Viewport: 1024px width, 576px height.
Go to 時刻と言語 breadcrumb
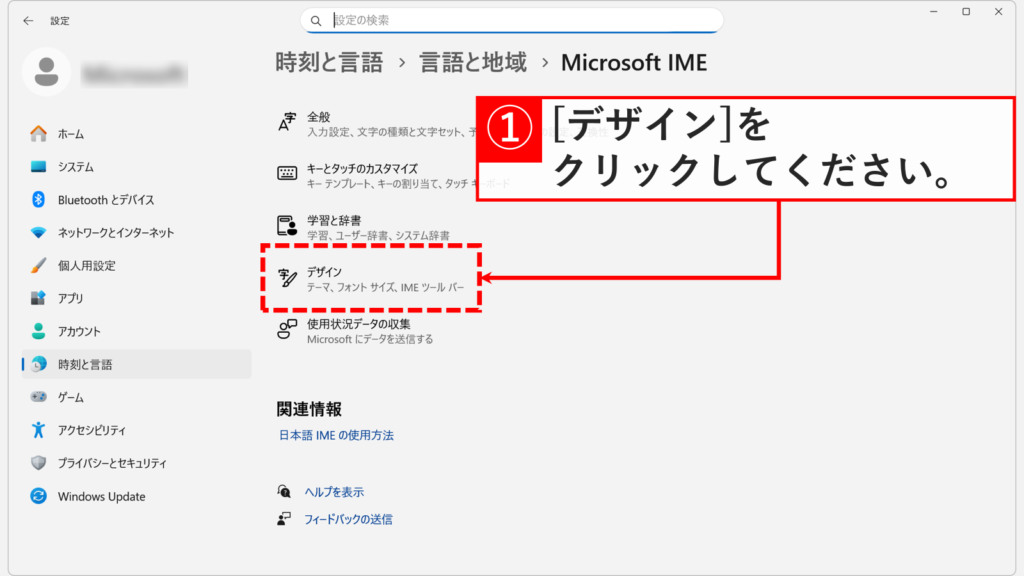click(x=329, y=63)
